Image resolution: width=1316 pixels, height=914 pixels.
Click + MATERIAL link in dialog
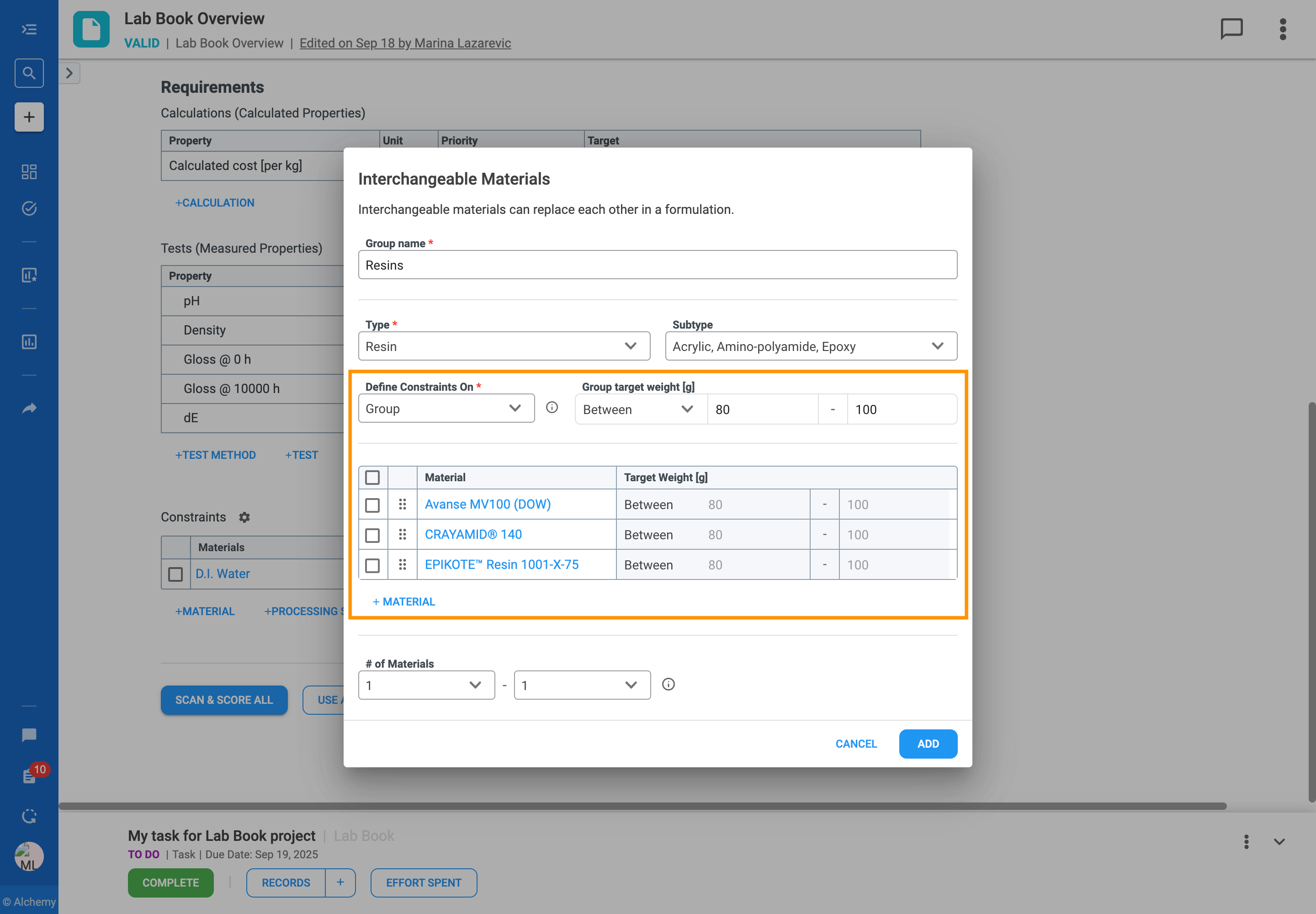(404, 601)
